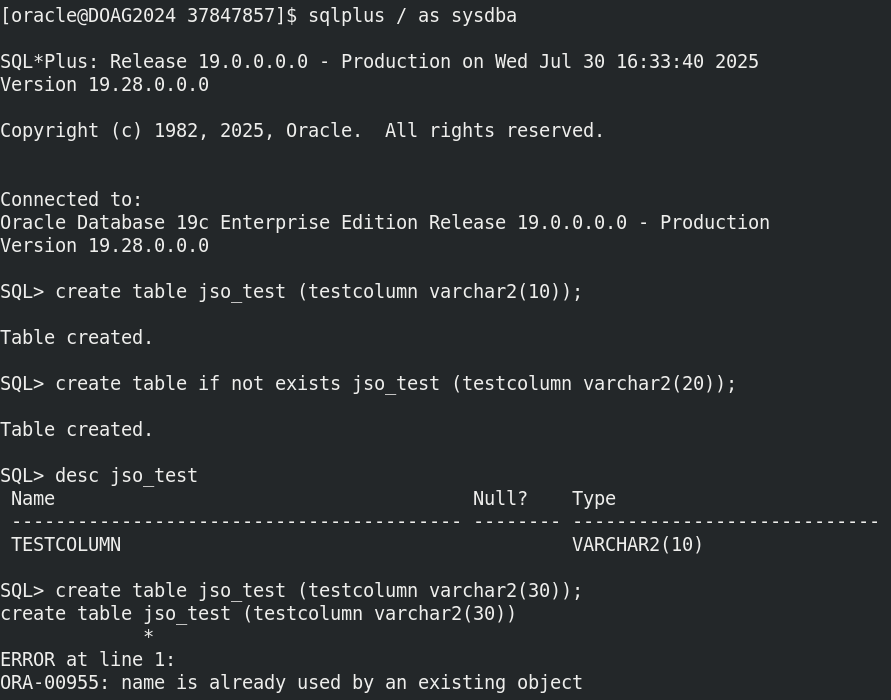Image resolution: width=891 pixels, height=700 pixels.
Task: Click the Copyright (c) 1982, 2025 Oracle line
Action: [302, 131]
